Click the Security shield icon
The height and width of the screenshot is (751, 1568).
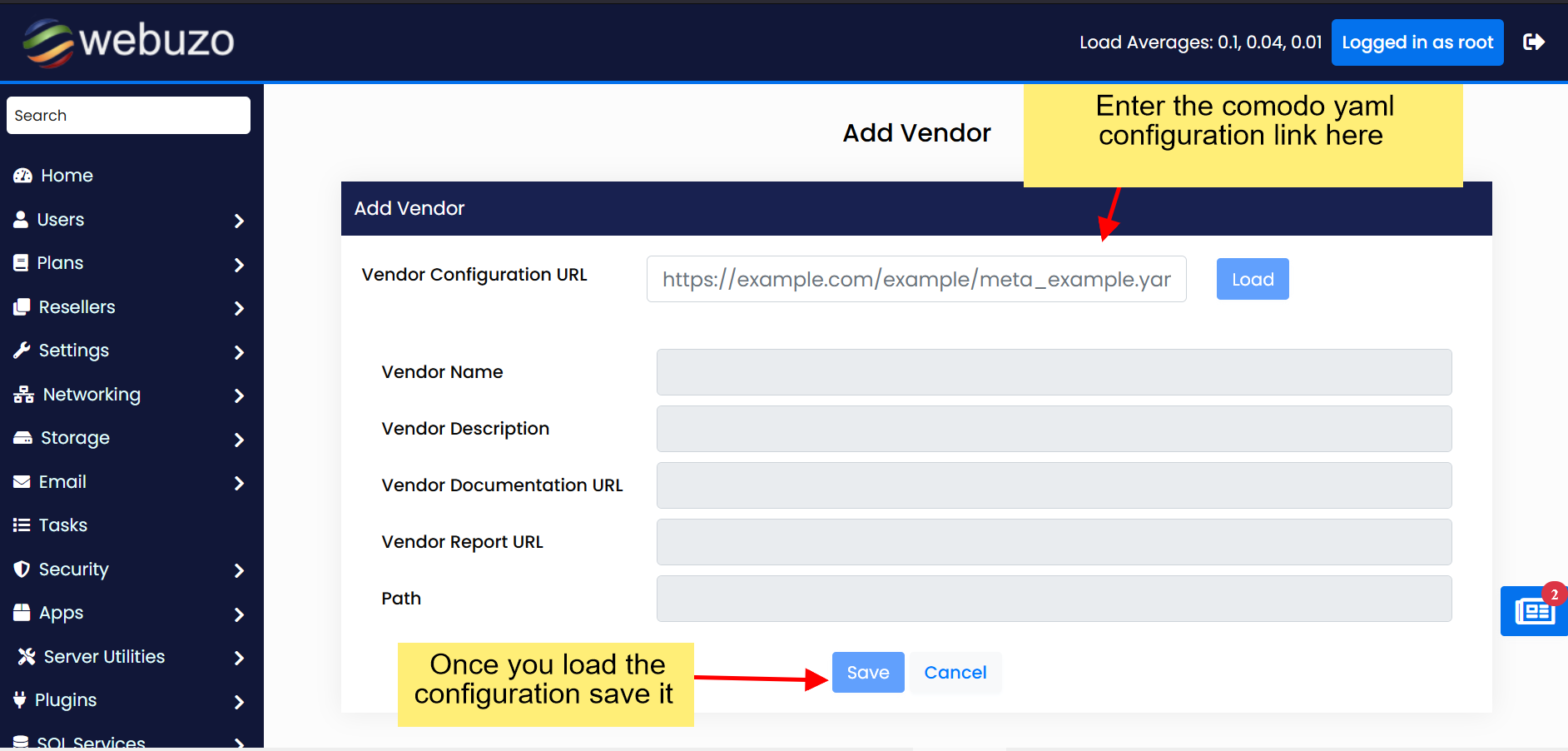point(22,569)
